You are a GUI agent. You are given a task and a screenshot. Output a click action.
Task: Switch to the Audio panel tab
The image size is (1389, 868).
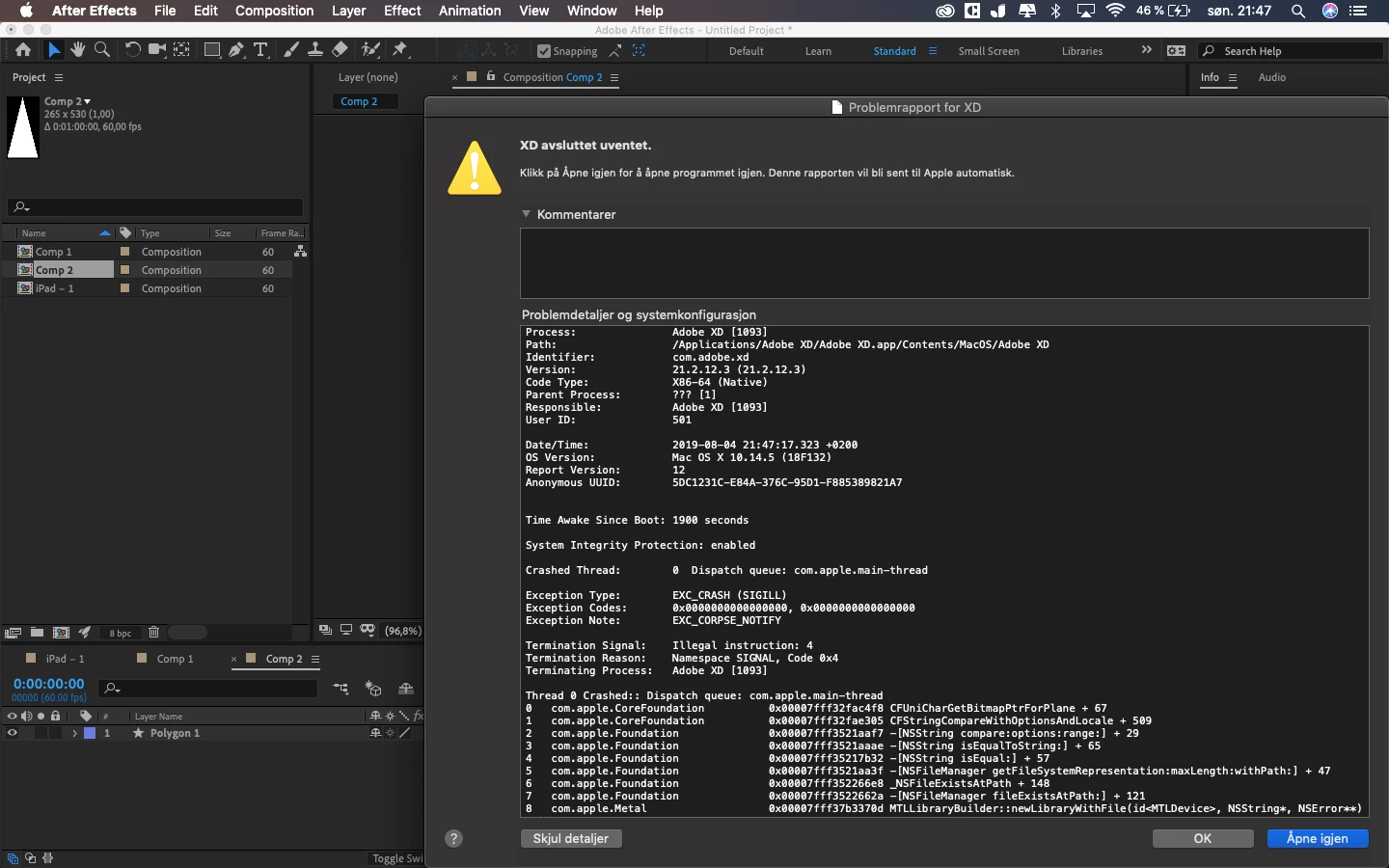1271,77
